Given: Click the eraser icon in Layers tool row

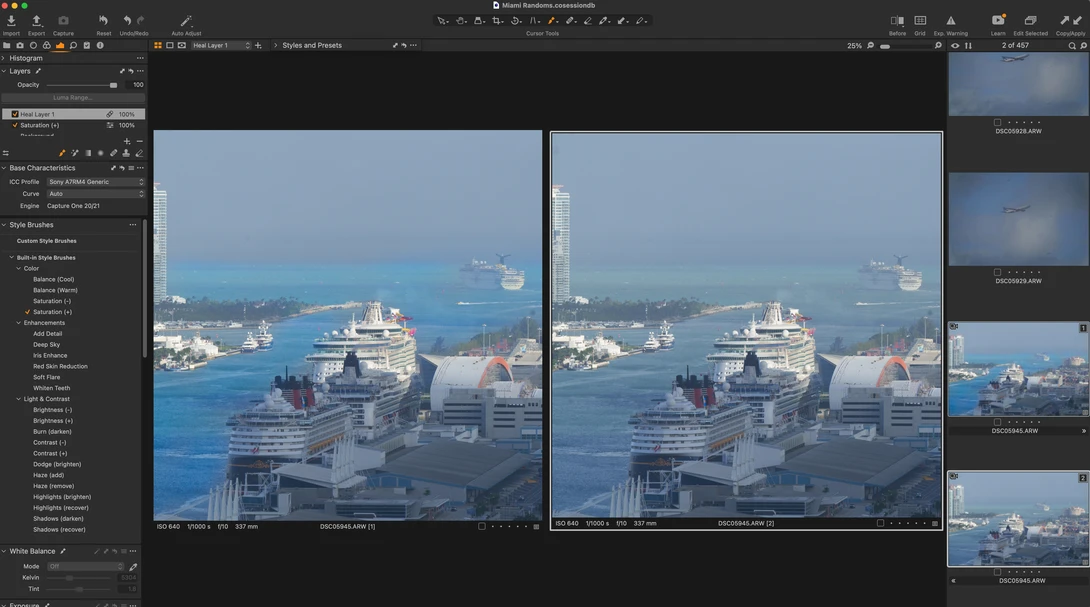Looking at the screenshot, I should pyautogui.click(x=139, y=153).
